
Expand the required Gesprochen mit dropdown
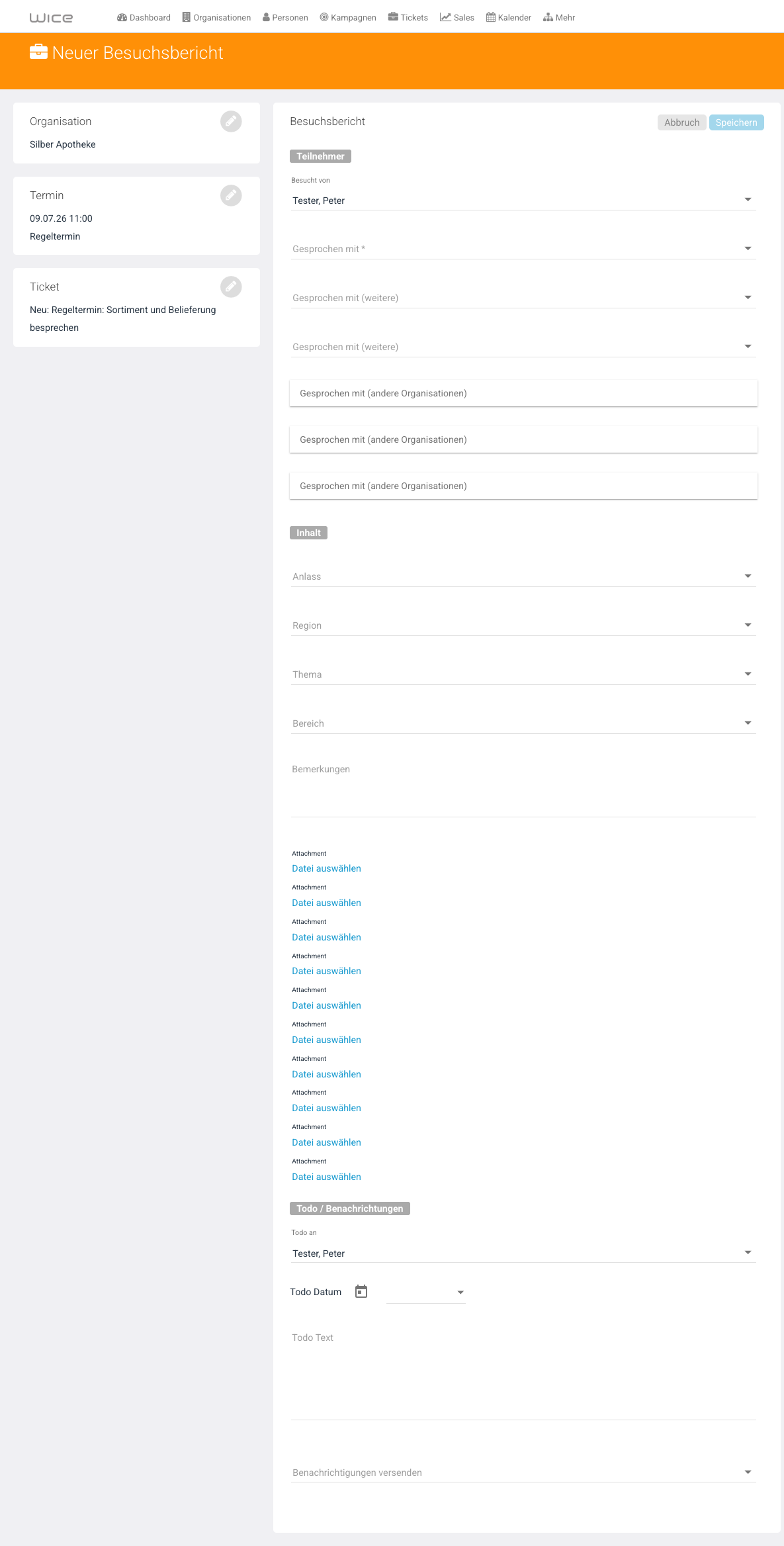click(523, 249)
